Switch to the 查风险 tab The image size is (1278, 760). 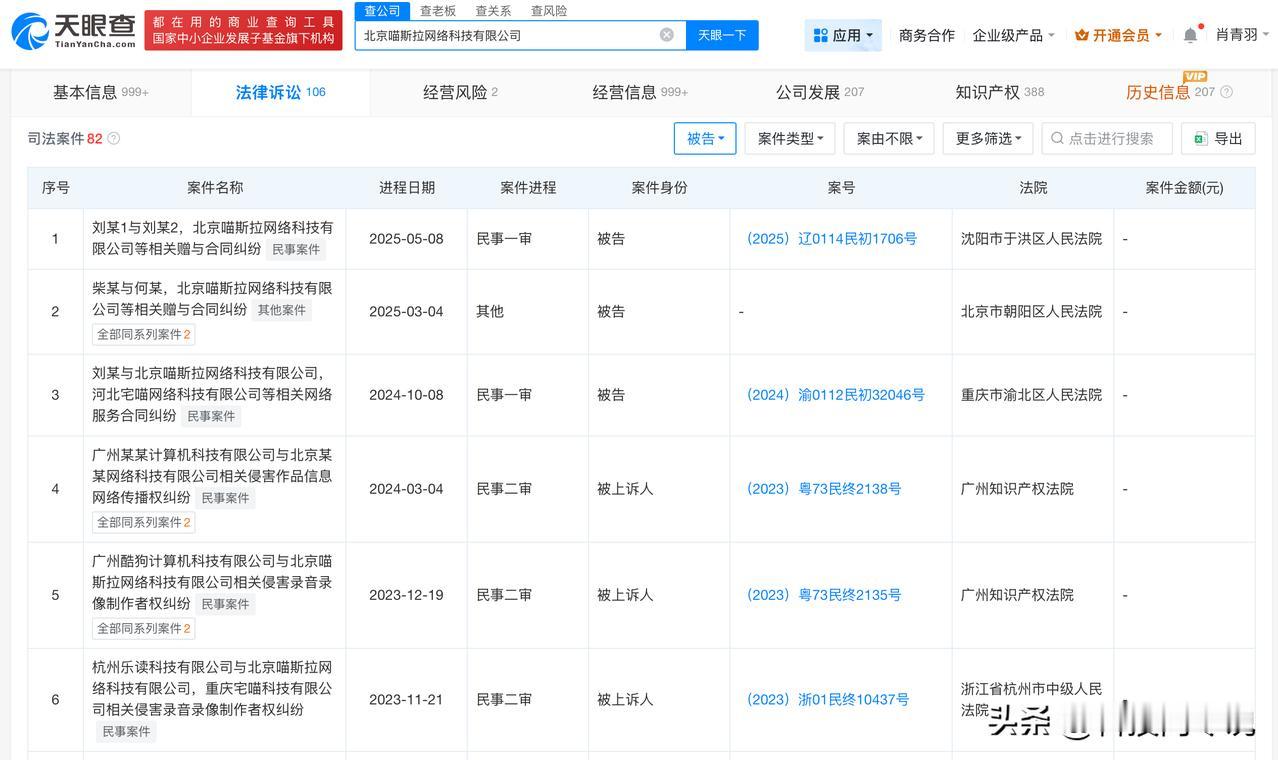tap(549, 10)
